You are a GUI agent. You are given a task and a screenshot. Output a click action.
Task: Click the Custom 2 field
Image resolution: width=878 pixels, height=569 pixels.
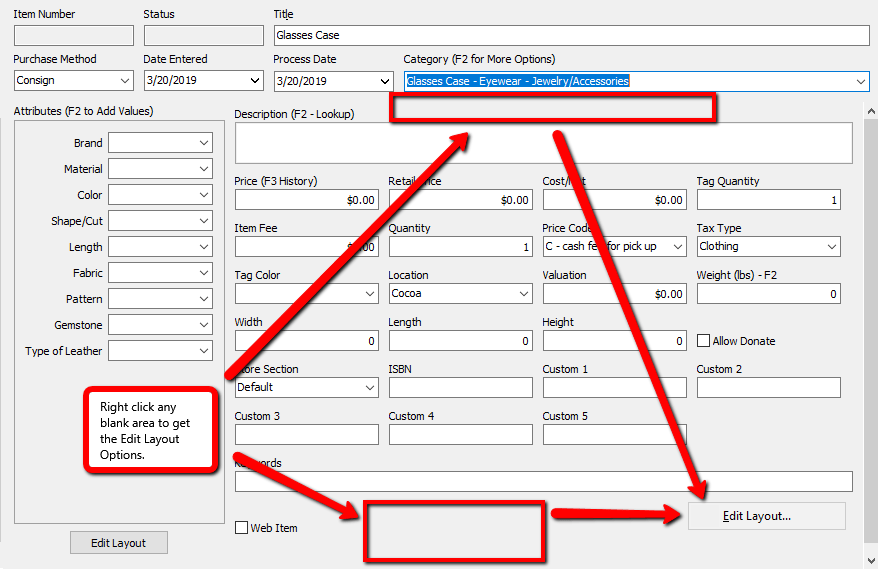[x=768, y=388]
